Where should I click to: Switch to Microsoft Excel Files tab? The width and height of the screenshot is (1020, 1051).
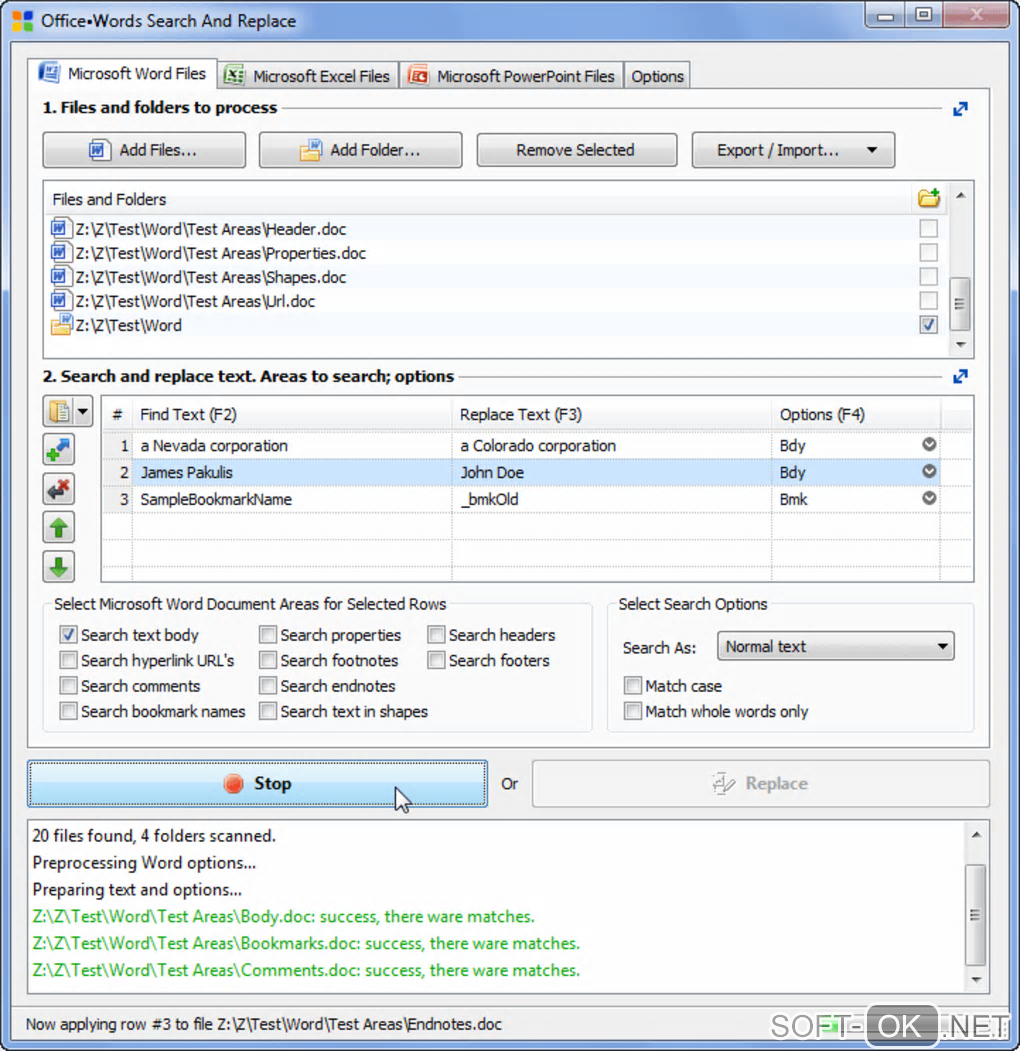pos(308,76)
